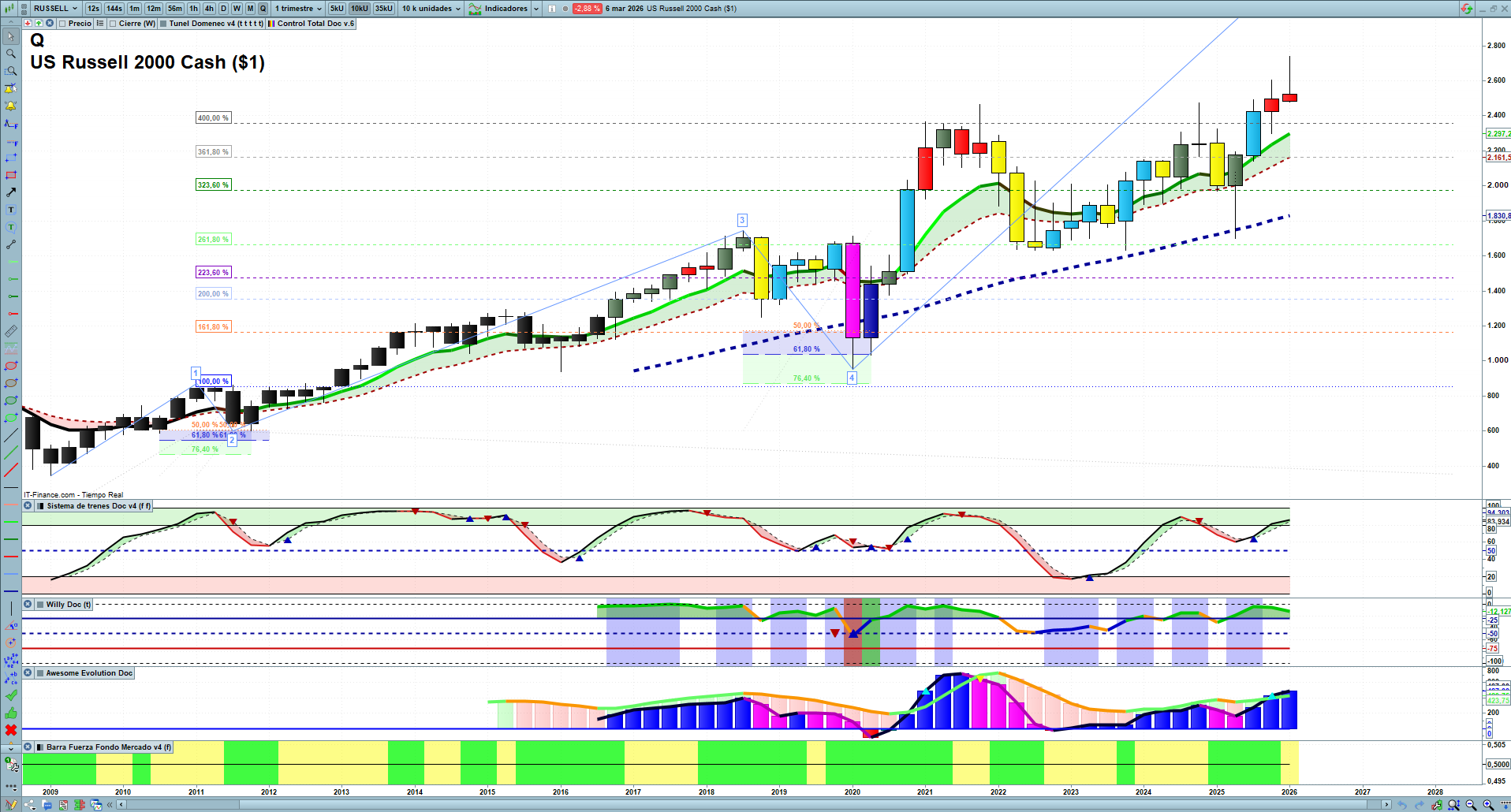Click the 5kU history button

point(337,9)
